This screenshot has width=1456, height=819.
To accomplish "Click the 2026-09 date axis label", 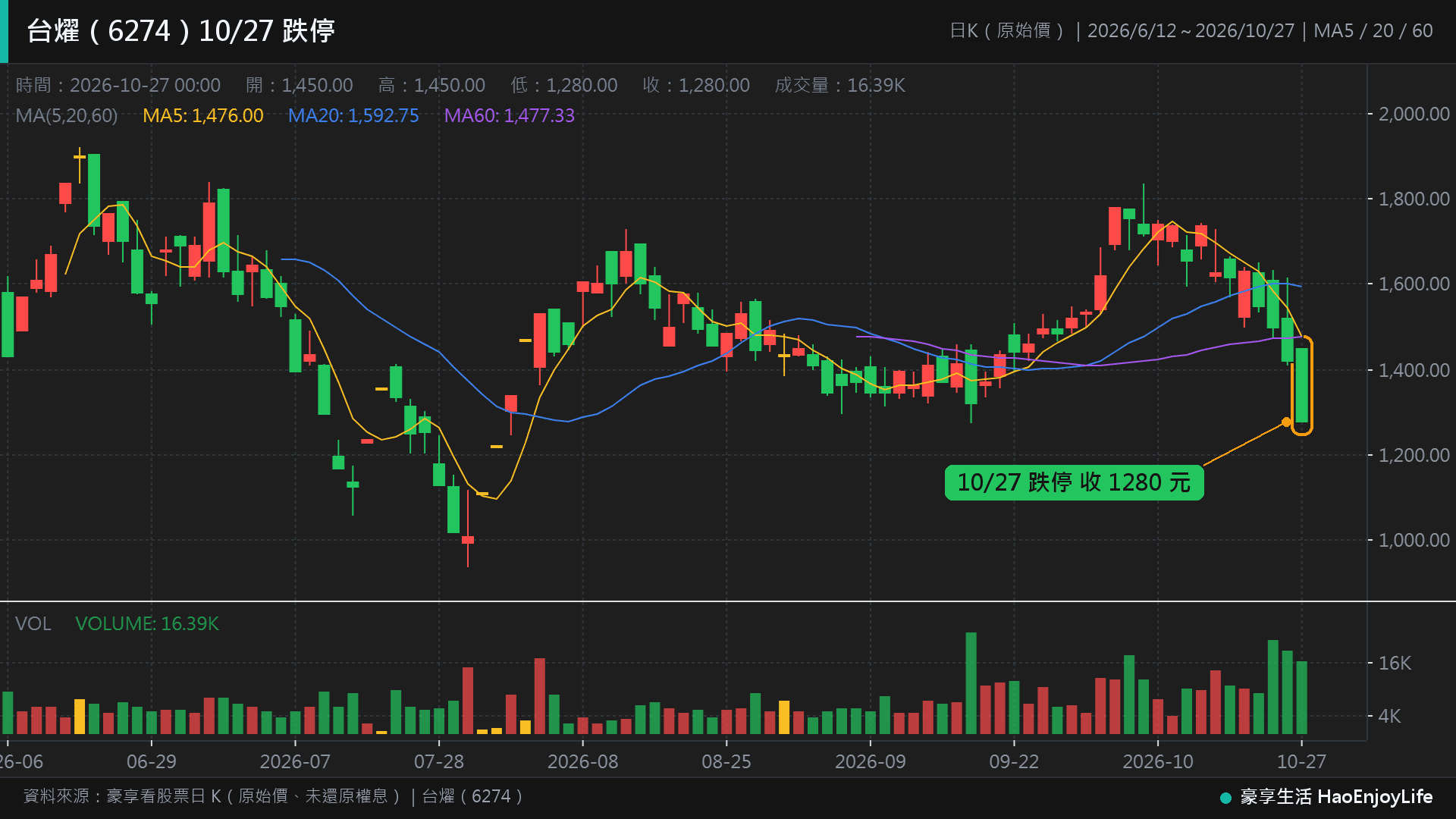I will pyautogui.click(x=870, y=761).
